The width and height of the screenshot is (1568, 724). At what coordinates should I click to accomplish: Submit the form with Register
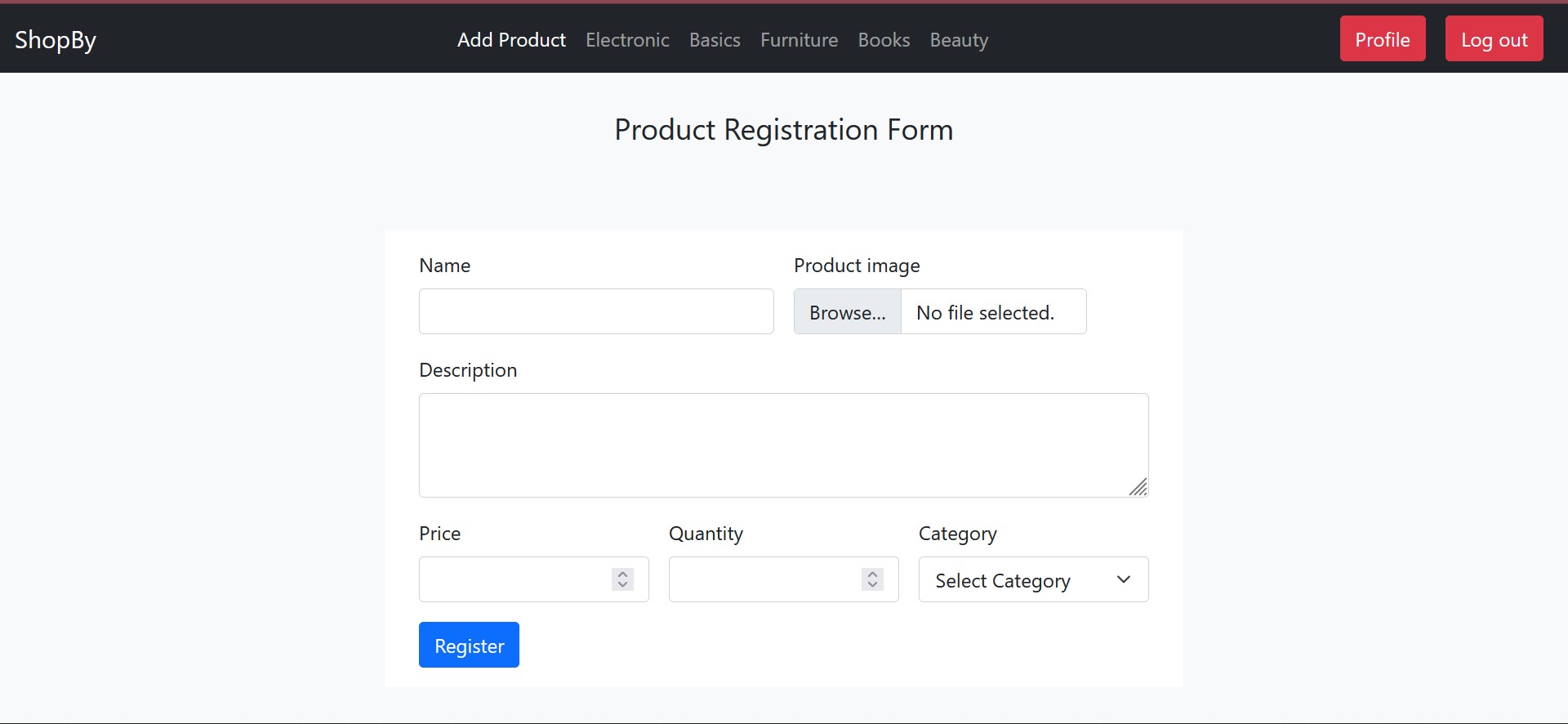coord(469,646)
